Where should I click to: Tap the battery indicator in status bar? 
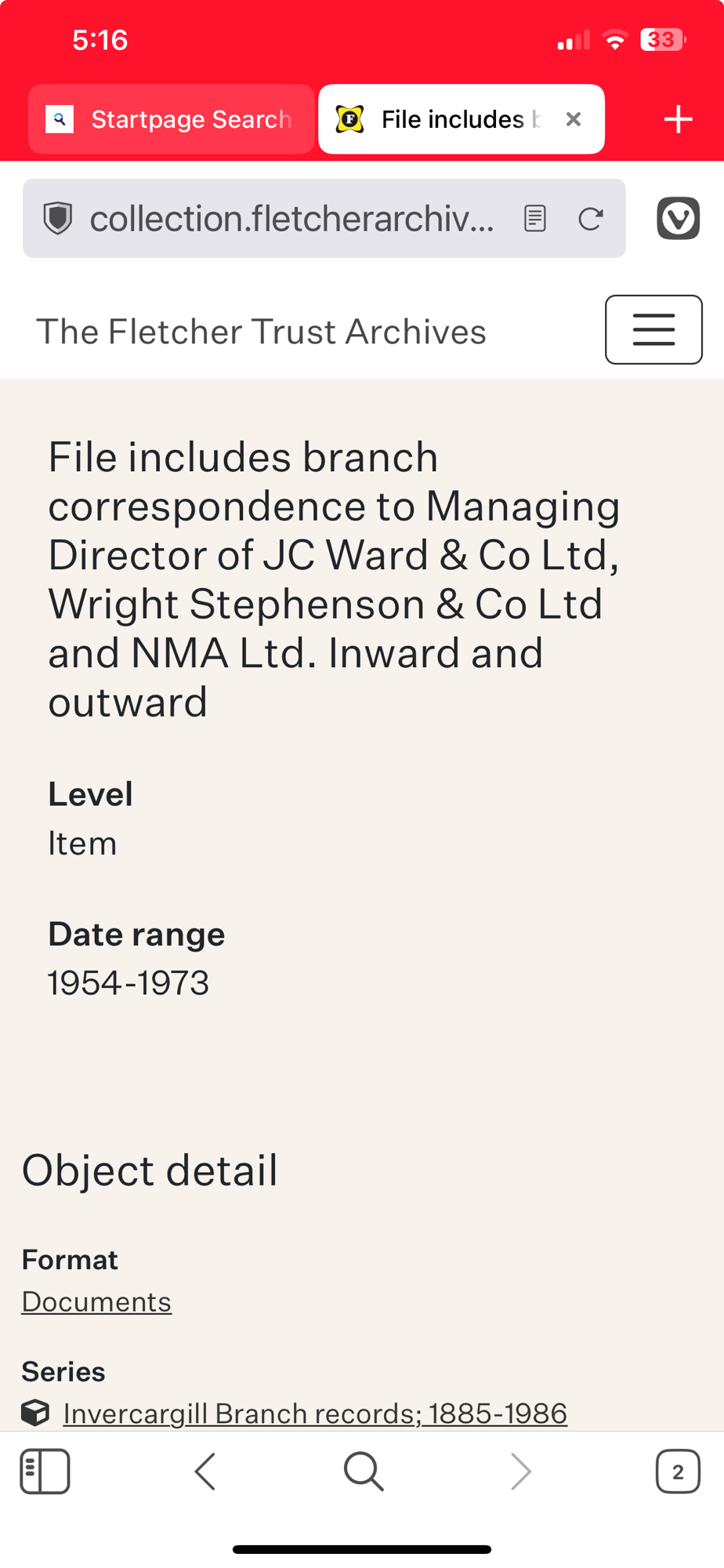pos(662,40)
